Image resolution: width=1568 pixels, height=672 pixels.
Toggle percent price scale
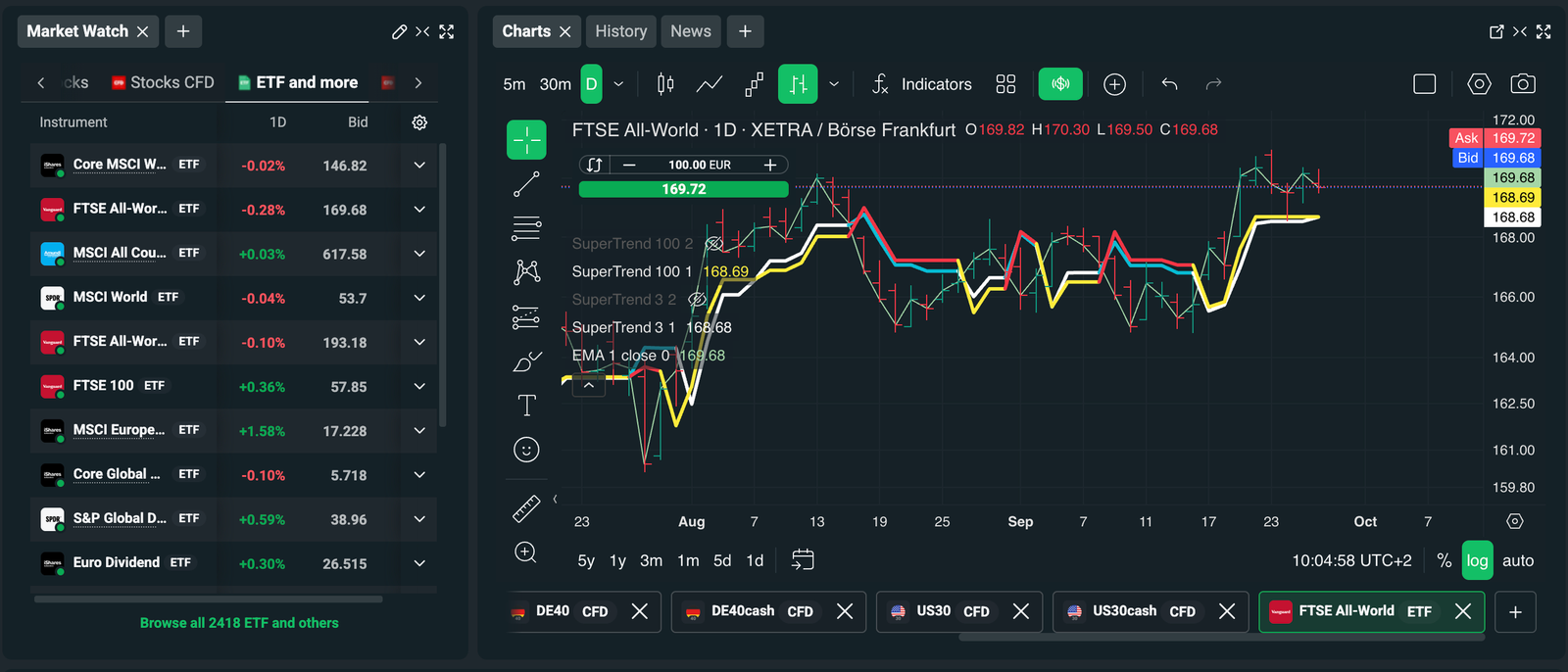1445,560
